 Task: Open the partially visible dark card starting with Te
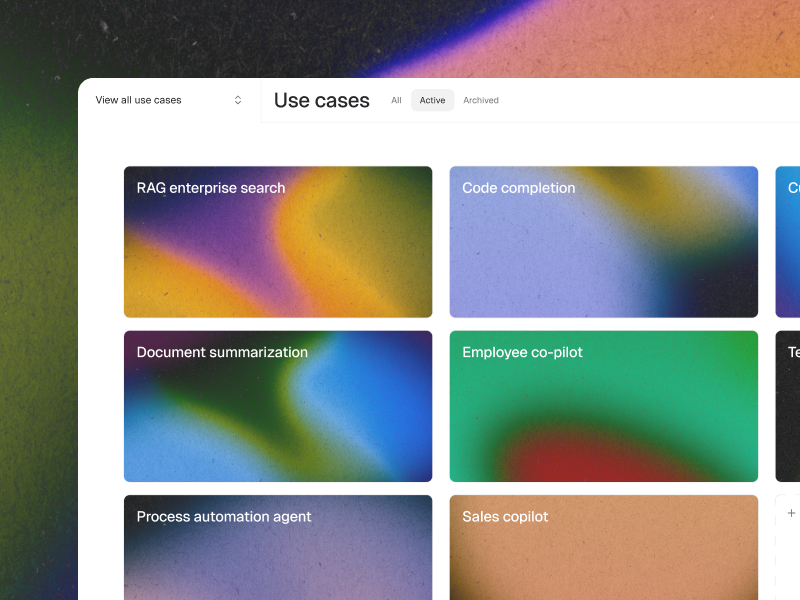[788, 406]
